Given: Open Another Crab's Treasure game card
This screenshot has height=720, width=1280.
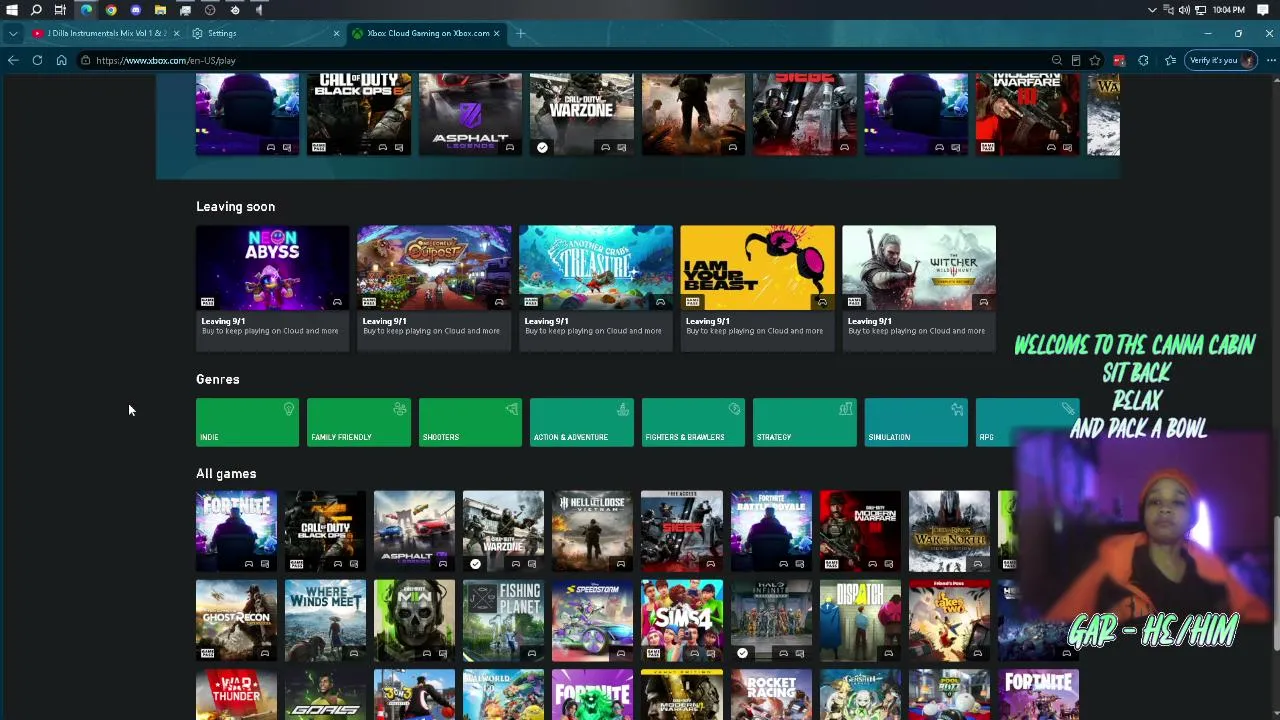Looking at the screenshot, I should (x=596, y=288).
